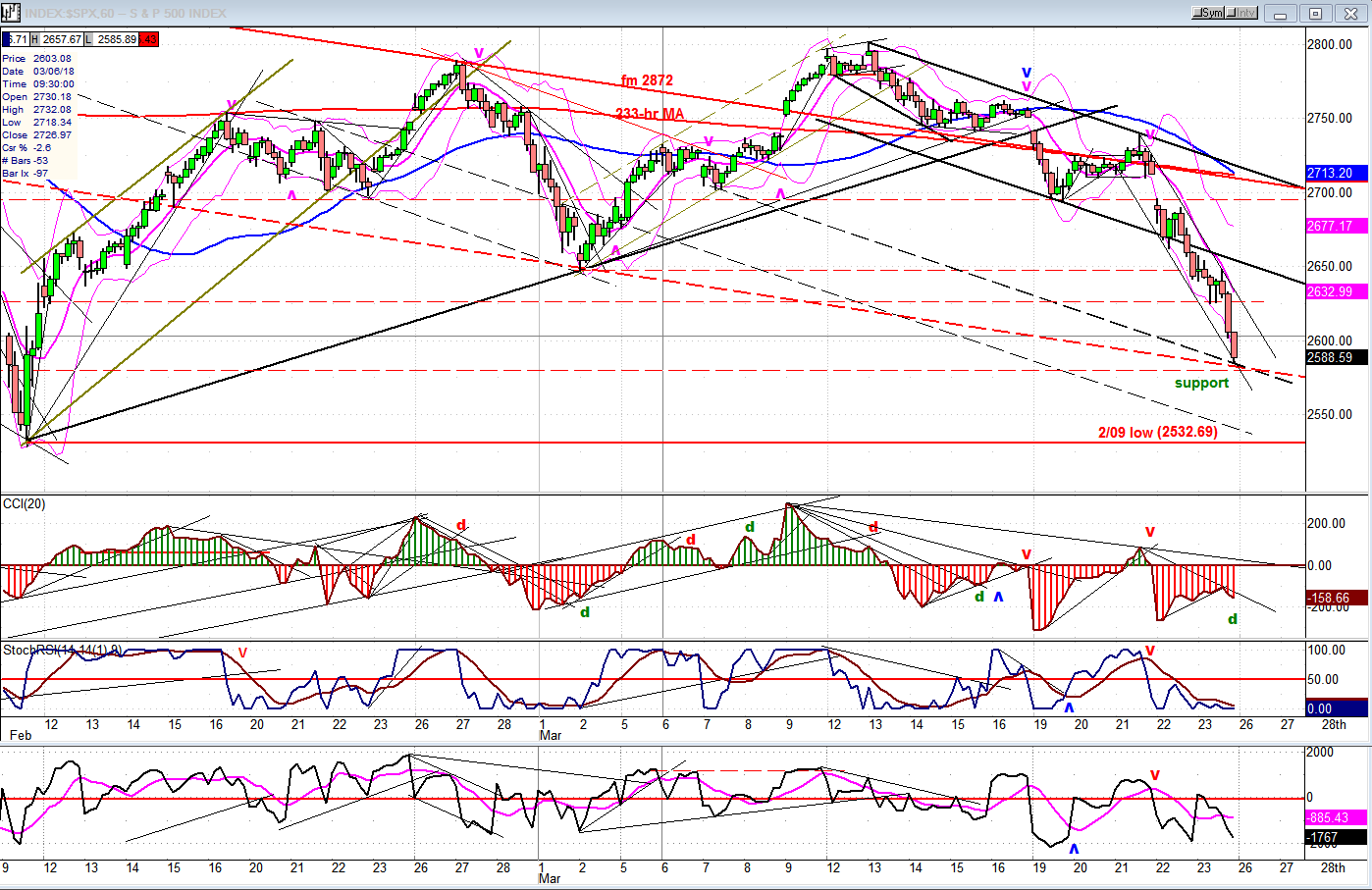Click the 'Close 2726.97' data row
The image size is (1372, 890).
point(37,135)
